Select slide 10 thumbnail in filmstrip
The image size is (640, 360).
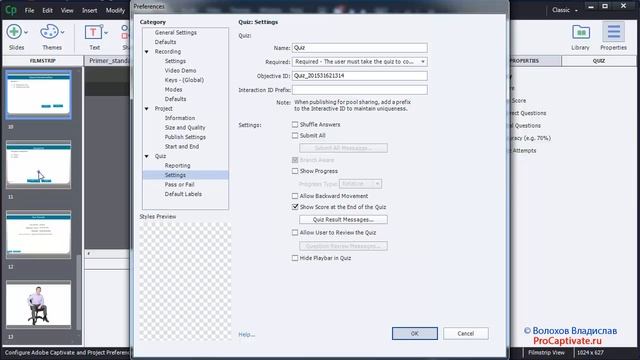click(x=38, y=95)
